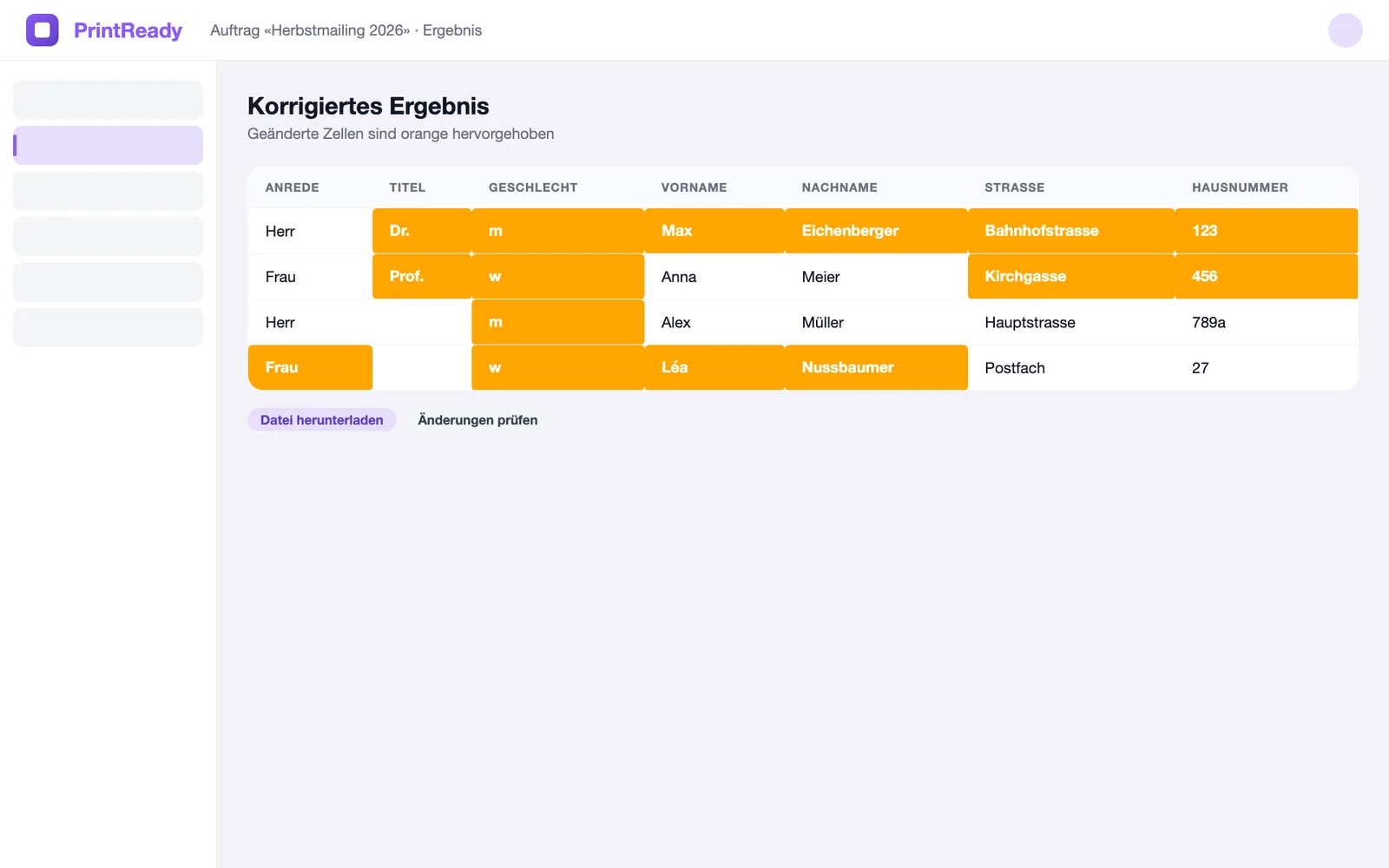Viewport: 1389px width, 868px height.
Task: Click the highlighted Frau salutation cell
Action: (310, 367)
